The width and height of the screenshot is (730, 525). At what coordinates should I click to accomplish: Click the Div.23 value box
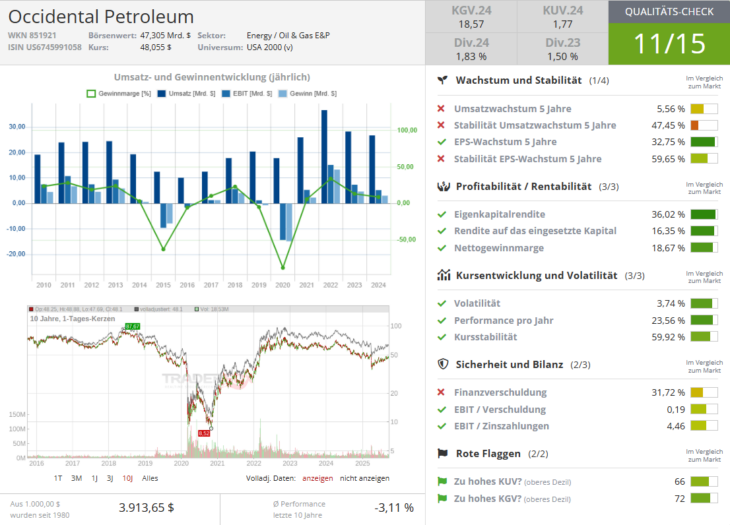[563, 49]
